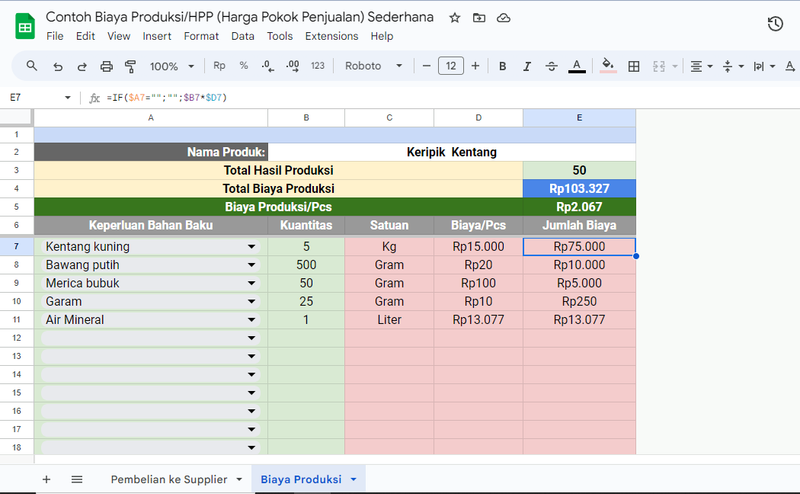Redo the last action

coord(82,66)
